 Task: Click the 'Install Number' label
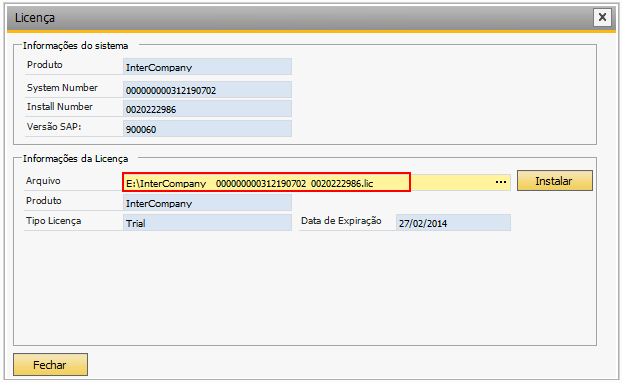pyautogui.click(x=60, y=107)
